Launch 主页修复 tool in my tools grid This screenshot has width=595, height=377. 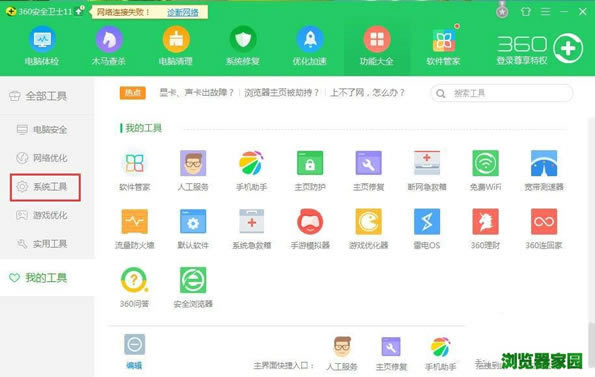tap(368, 170)
